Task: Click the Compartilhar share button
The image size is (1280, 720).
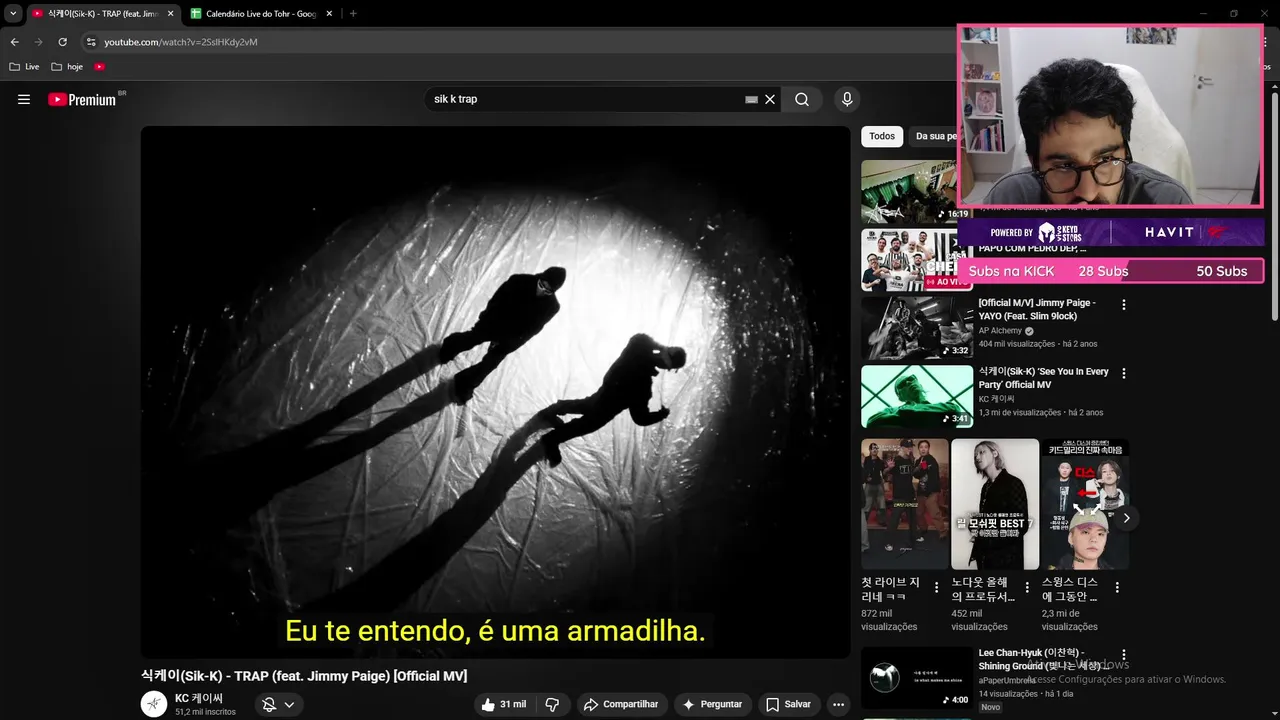Action: click(x=621, y=704)
